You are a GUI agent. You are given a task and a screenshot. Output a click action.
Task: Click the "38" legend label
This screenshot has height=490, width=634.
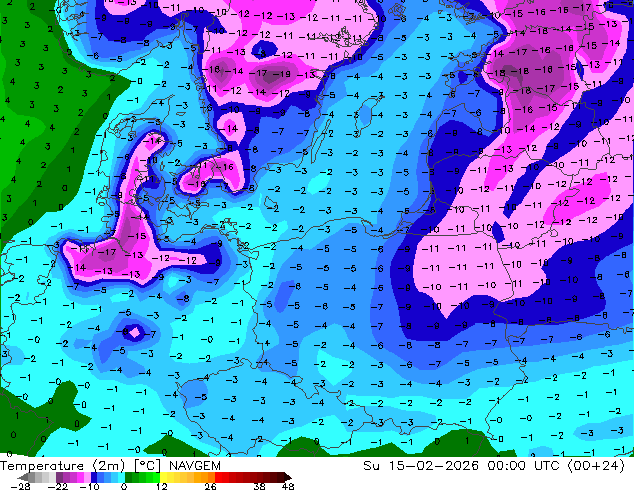[260, 486]
